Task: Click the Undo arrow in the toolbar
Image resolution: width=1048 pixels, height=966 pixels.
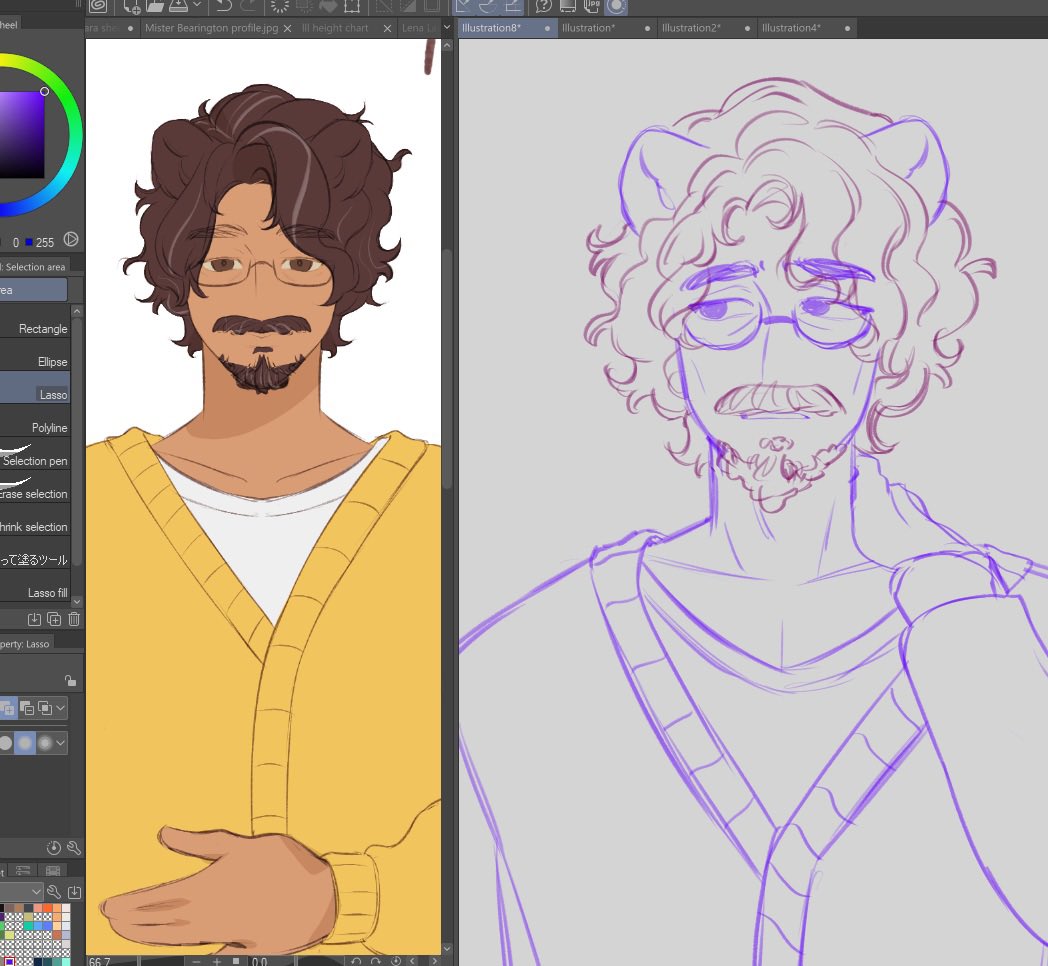Action: click(x=225, y=7)
